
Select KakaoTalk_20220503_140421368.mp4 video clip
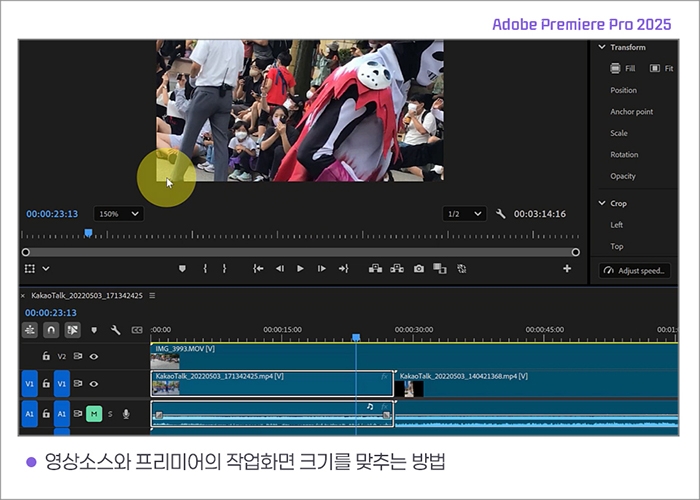tap(536, 383)
